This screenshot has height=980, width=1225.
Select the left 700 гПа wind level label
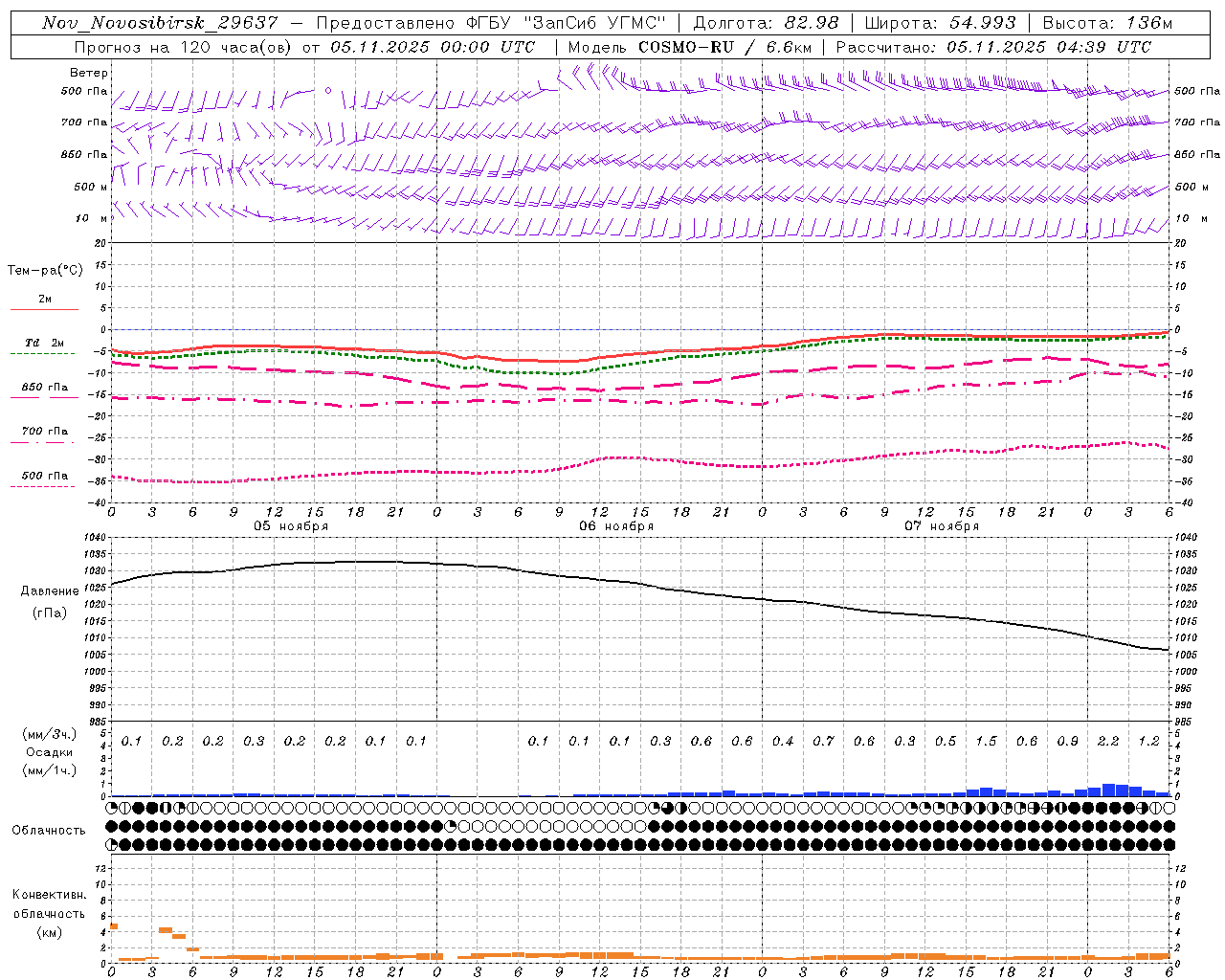point(83,122)
